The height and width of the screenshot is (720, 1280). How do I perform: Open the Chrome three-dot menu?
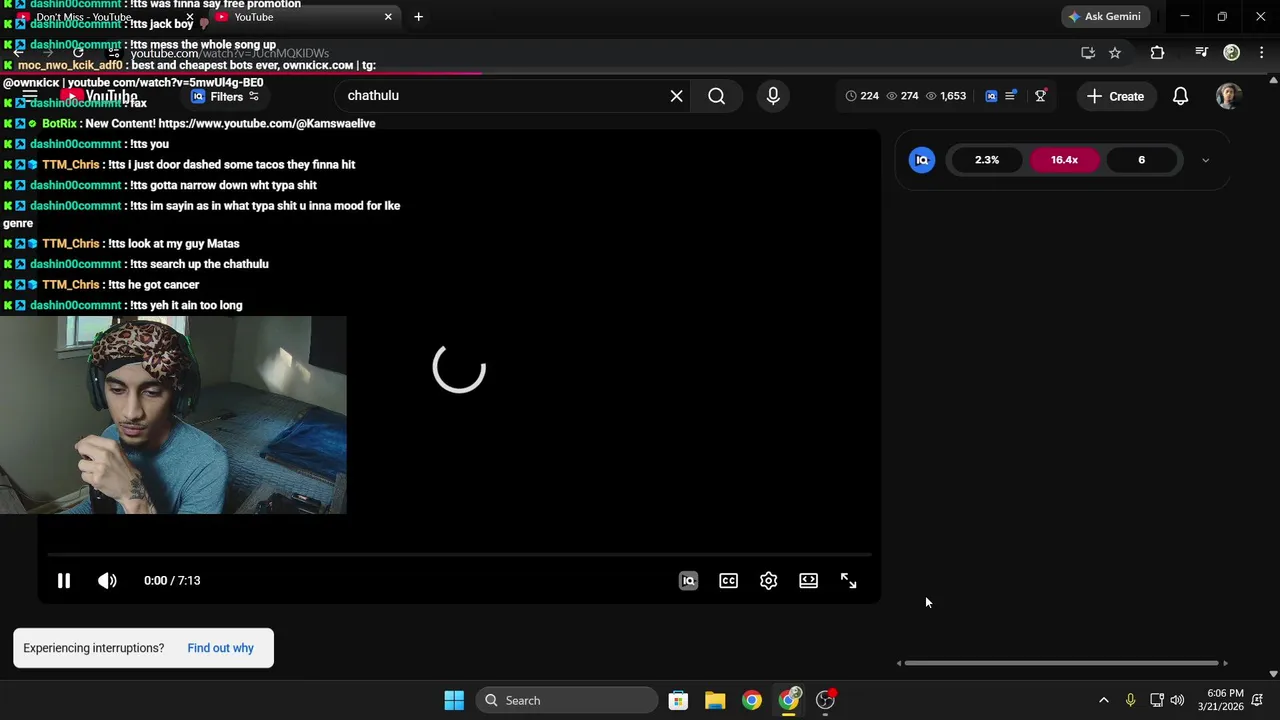1260,53
